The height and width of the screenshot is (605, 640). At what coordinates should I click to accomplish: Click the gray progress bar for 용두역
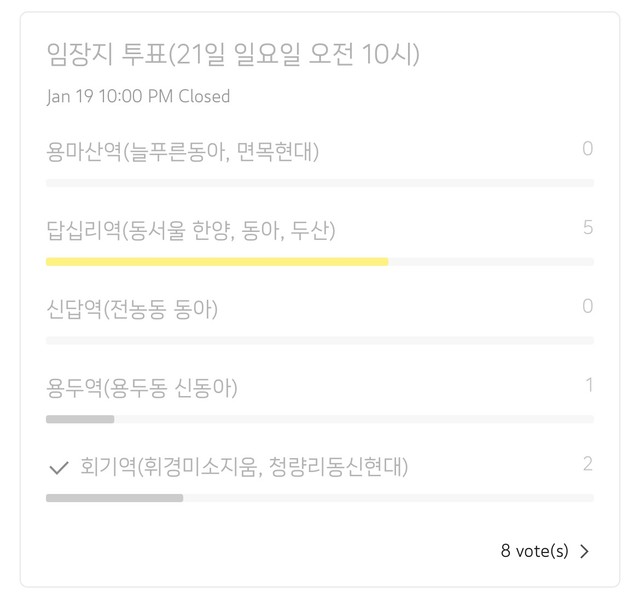(x=80, y=419)
